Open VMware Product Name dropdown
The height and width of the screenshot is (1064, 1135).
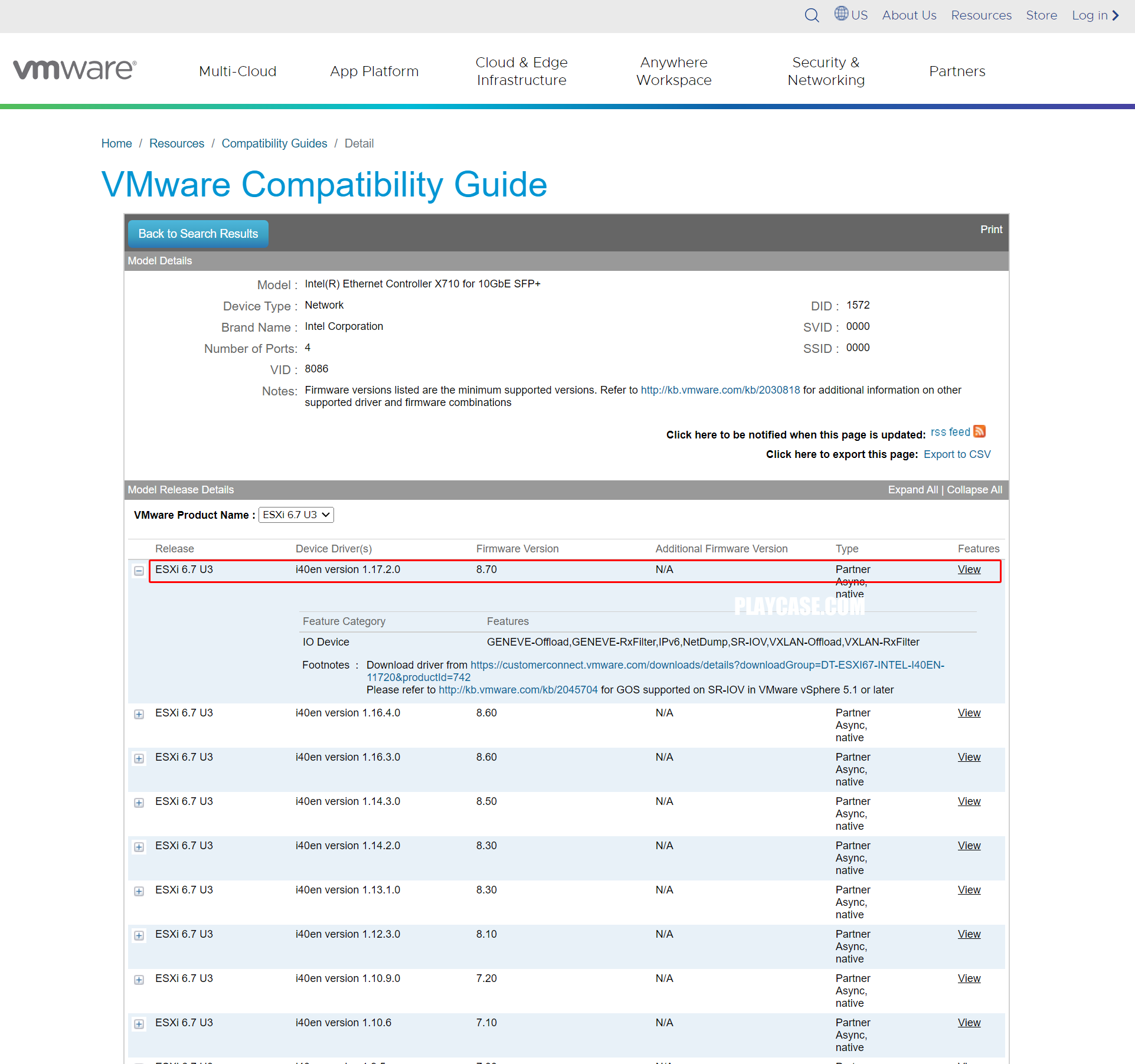pyautogui.click(x=296, y=515)
